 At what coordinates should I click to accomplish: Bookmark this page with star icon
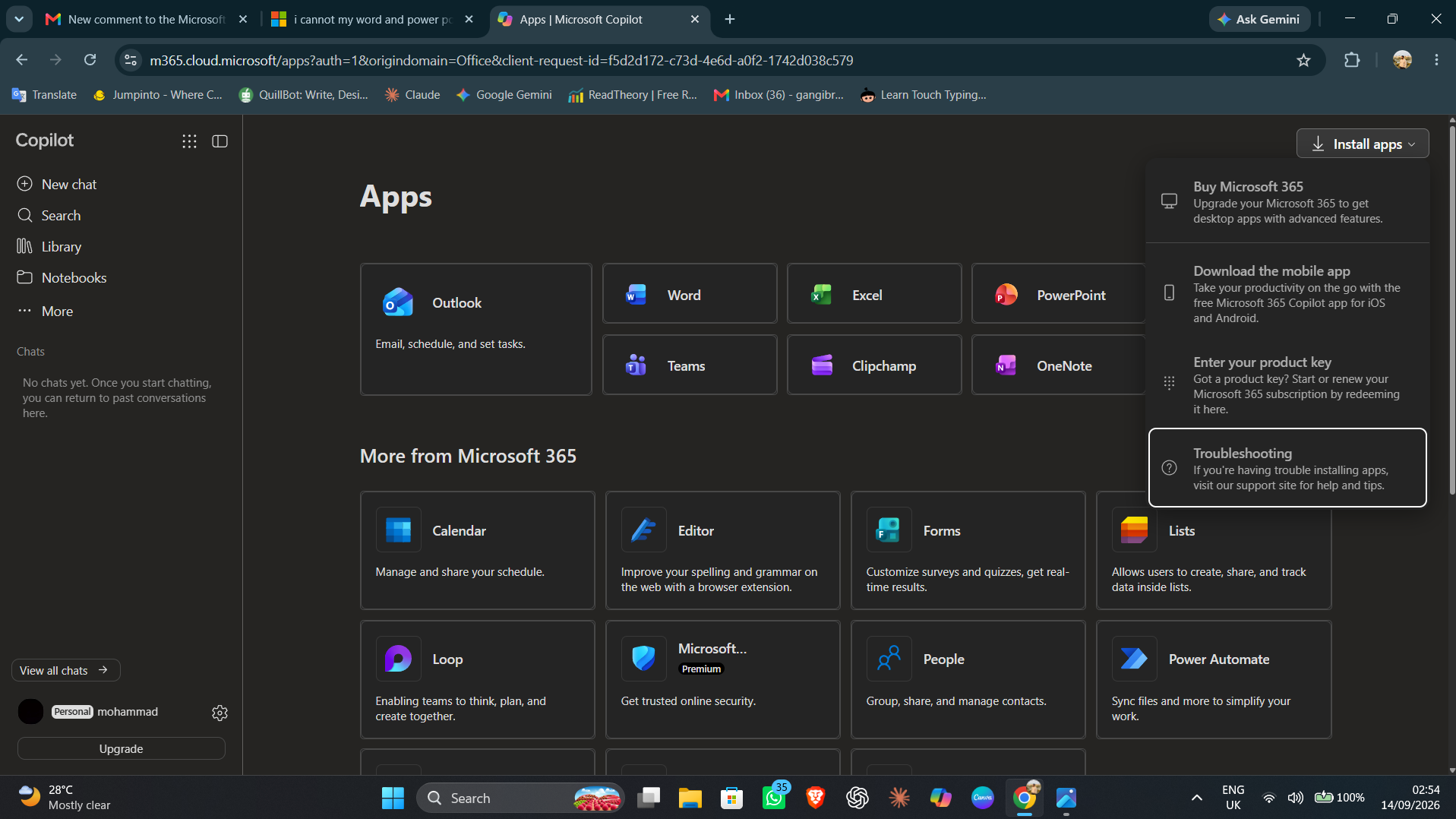pyautogui.click(x=1303, y=60)
